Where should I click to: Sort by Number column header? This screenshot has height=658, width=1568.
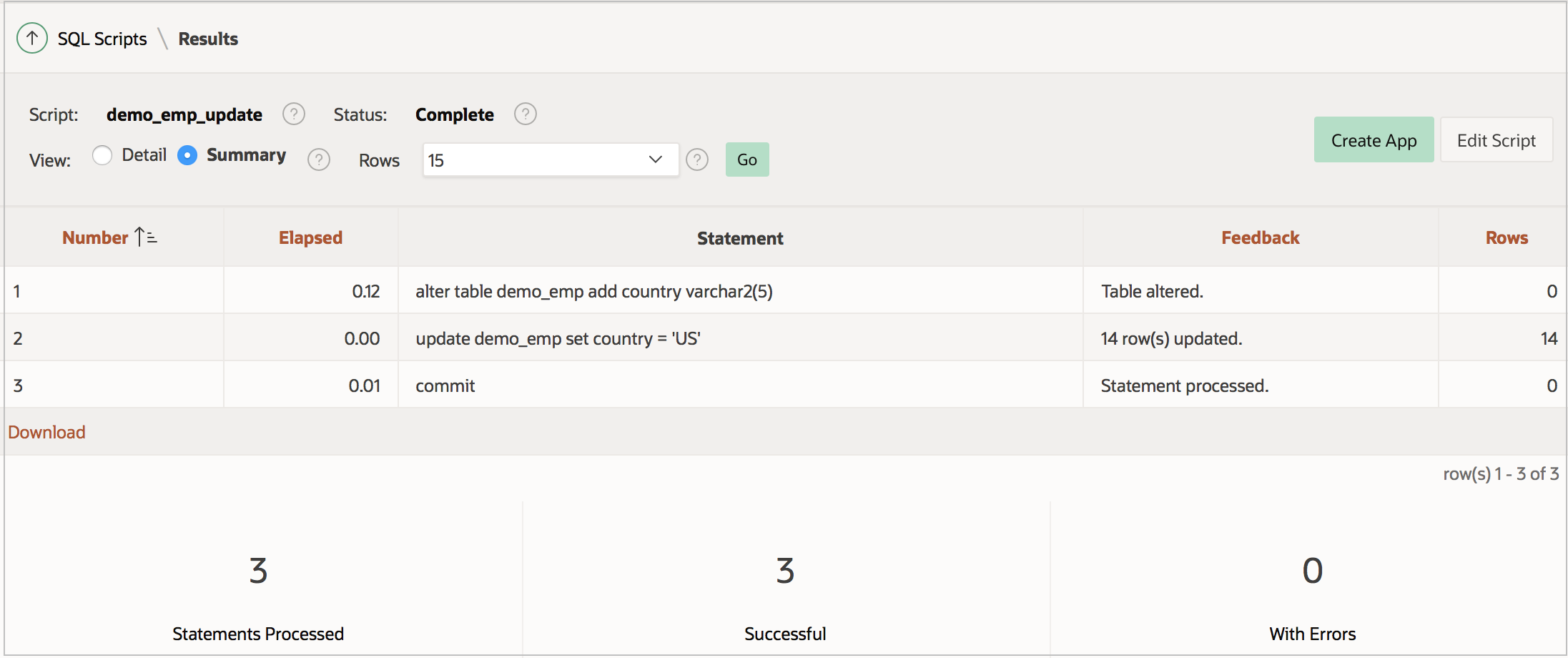(x=95, y=238)
